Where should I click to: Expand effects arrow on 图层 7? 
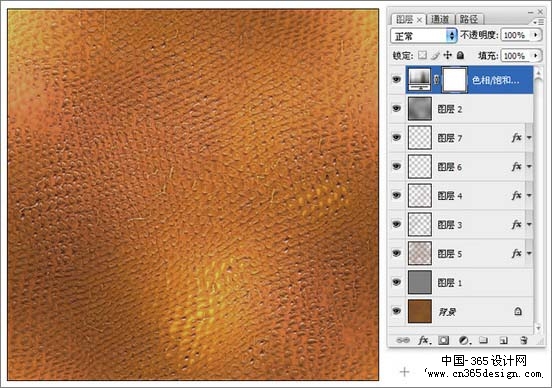[x=529, y=138]
